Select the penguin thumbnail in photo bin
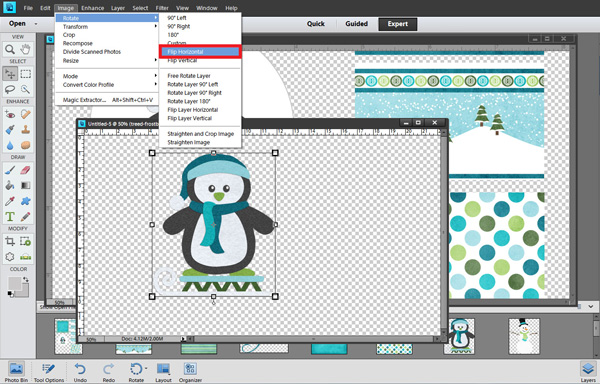This screenshot has width=600, height=384. point(459,336)
